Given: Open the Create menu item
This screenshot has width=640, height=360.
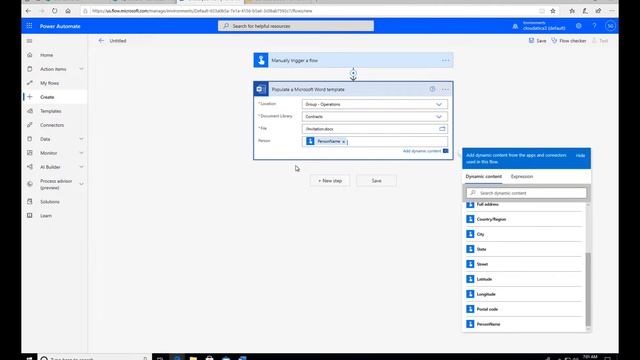Looking at the screenshot, I should pyautogui.click(x=55, y=97).
